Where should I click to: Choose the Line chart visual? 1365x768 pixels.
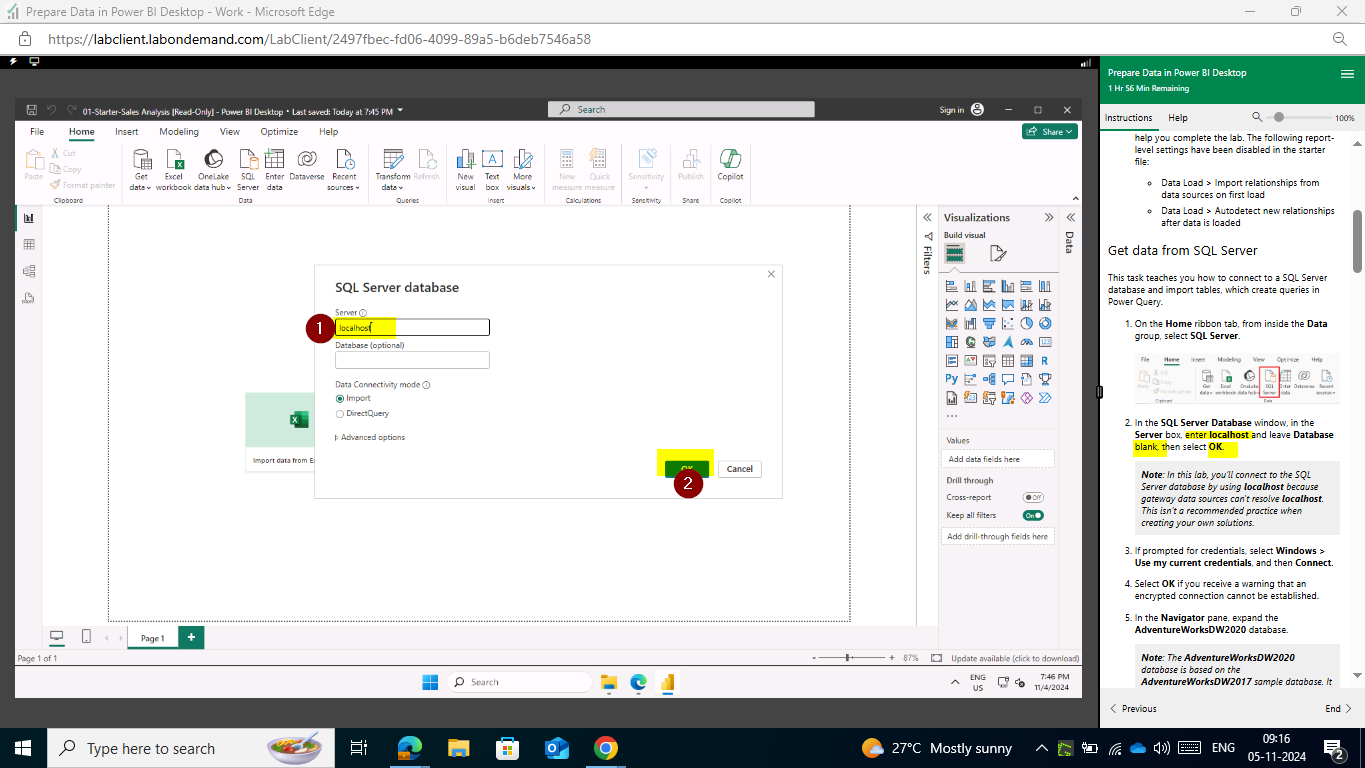pyautogui.click(x=952, y=305)
